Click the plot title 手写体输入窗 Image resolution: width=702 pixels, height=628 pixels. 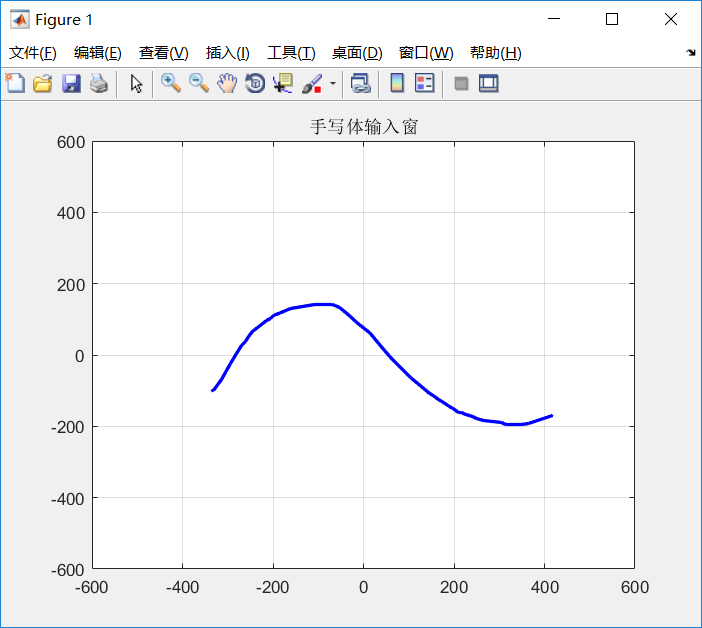pyautogui.click(x=364, y=127)
